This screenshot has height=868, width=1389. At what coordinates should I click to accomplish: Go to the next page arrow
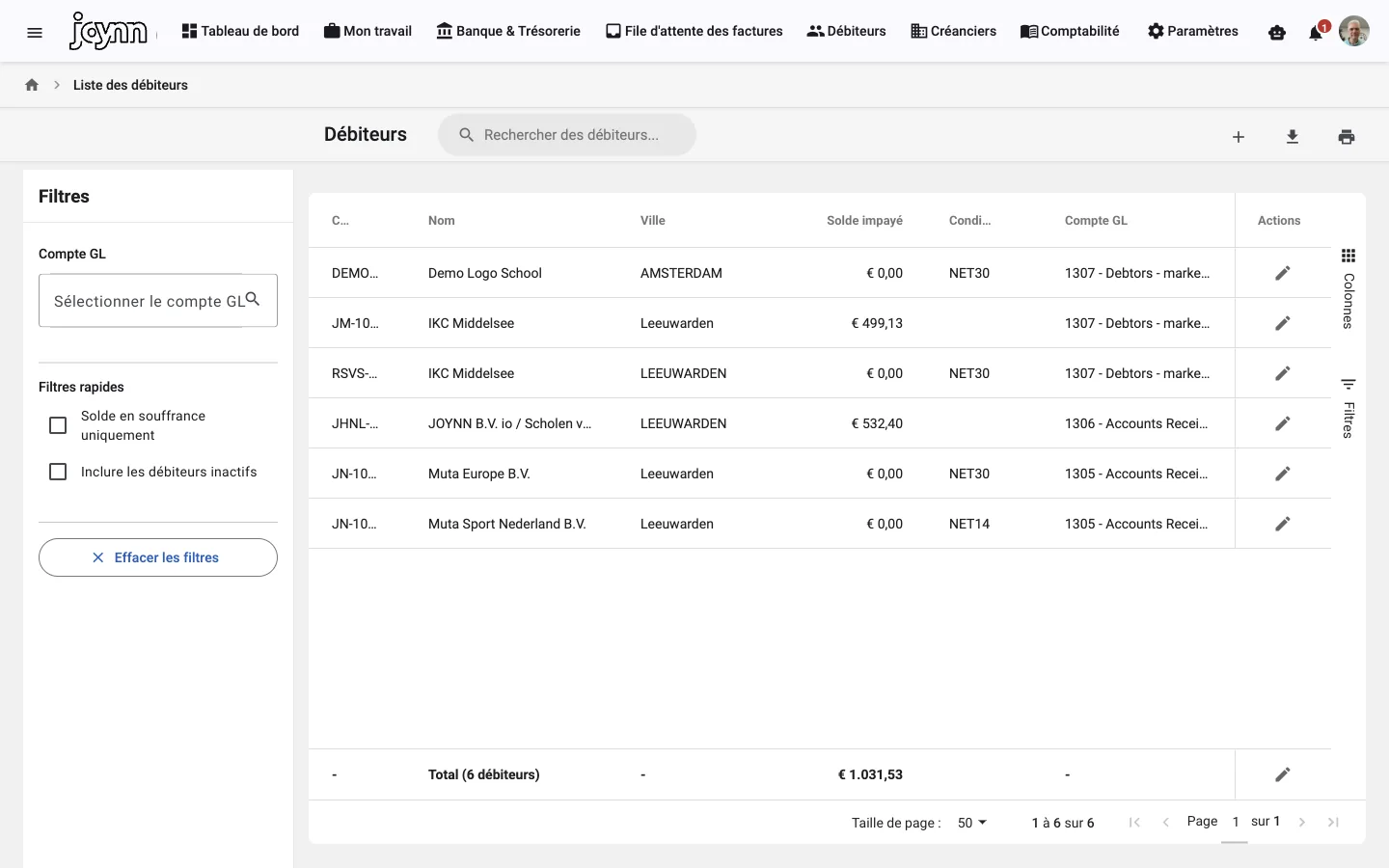(1302, 823)
